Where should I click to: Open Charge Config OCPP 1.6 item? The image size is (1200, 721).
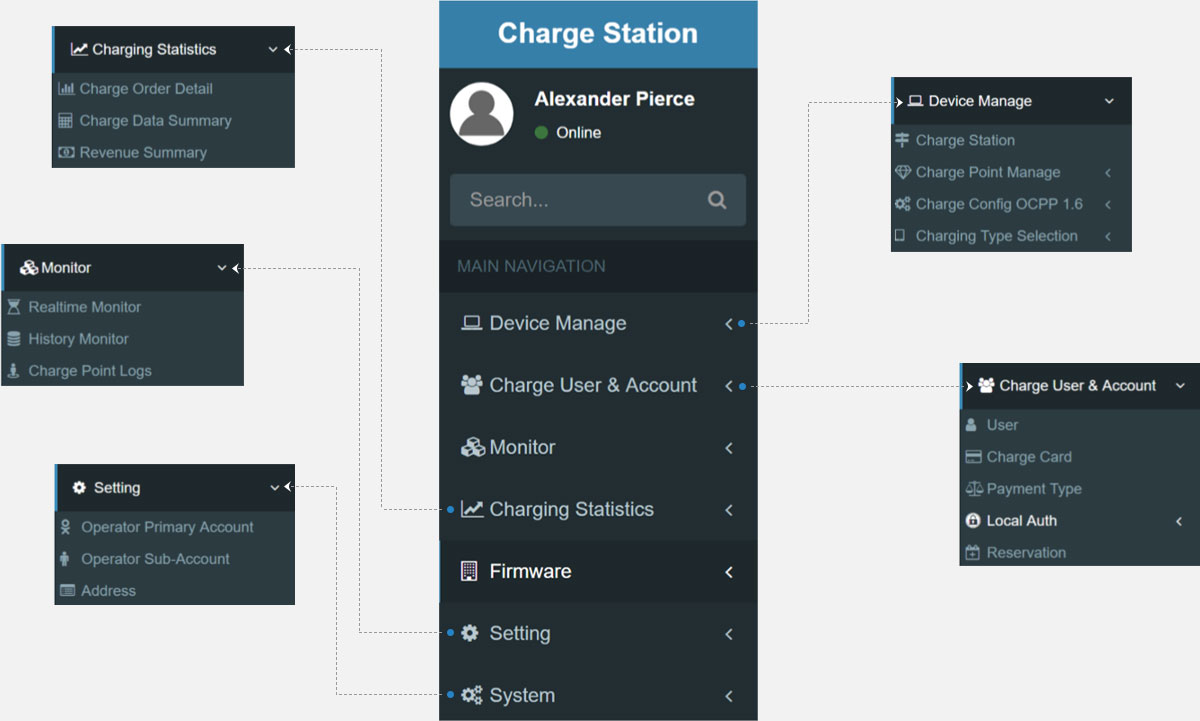click(x=998, y=204)
